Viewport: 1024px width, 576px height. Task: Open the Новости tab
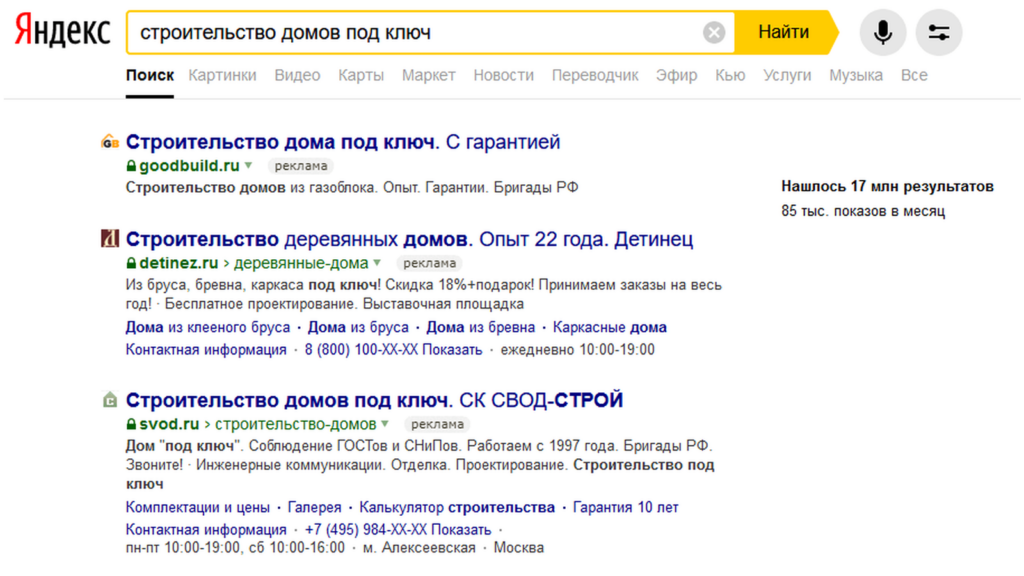click(x=504, y=76)
